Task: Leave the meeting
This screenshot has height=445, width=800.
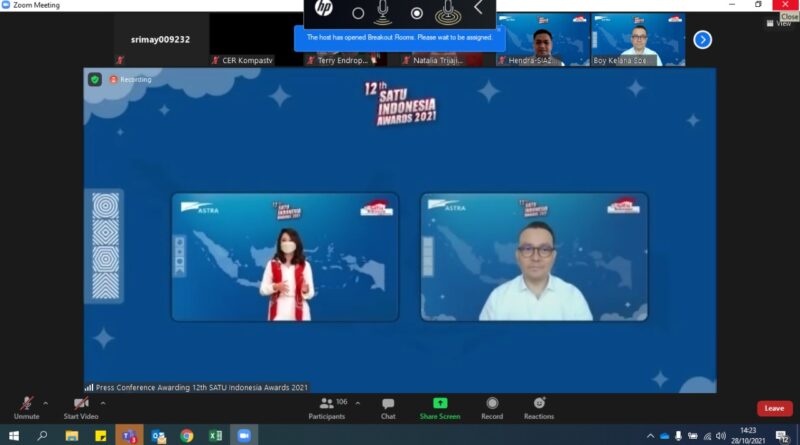Action: tap(774, 408)
